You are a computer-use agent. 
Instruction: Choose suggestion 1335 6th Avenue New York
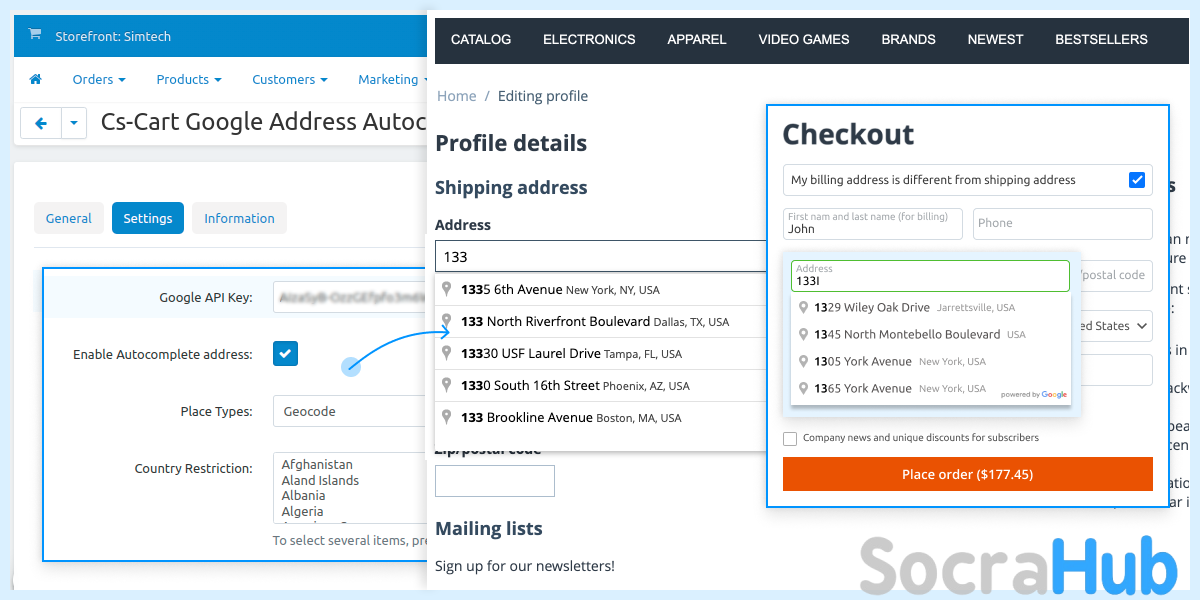(601, 290)
